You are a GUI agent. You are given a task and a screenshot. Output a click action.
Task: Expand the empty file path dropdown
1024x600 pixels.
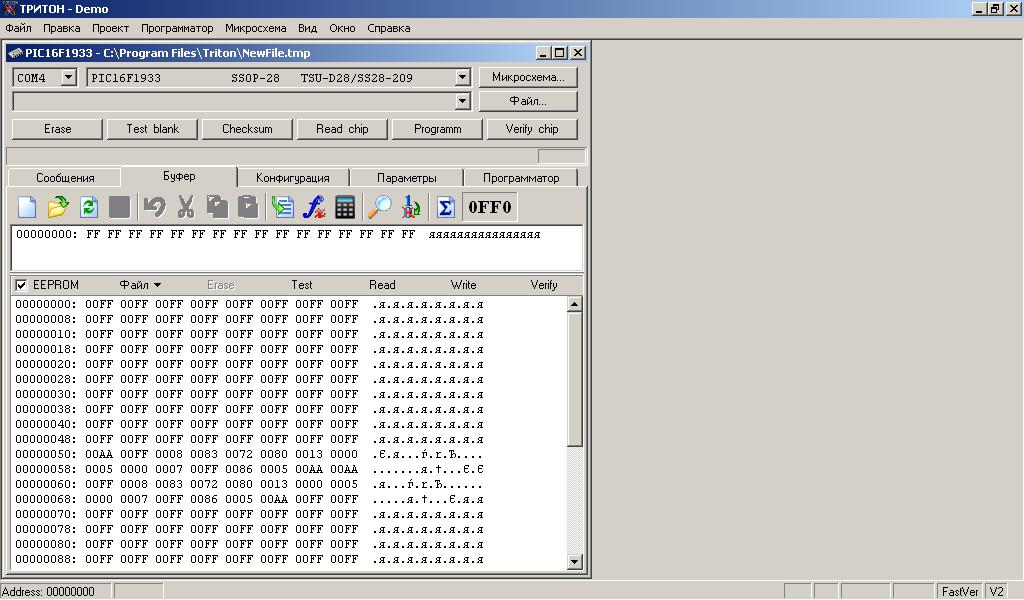[462, 101]
